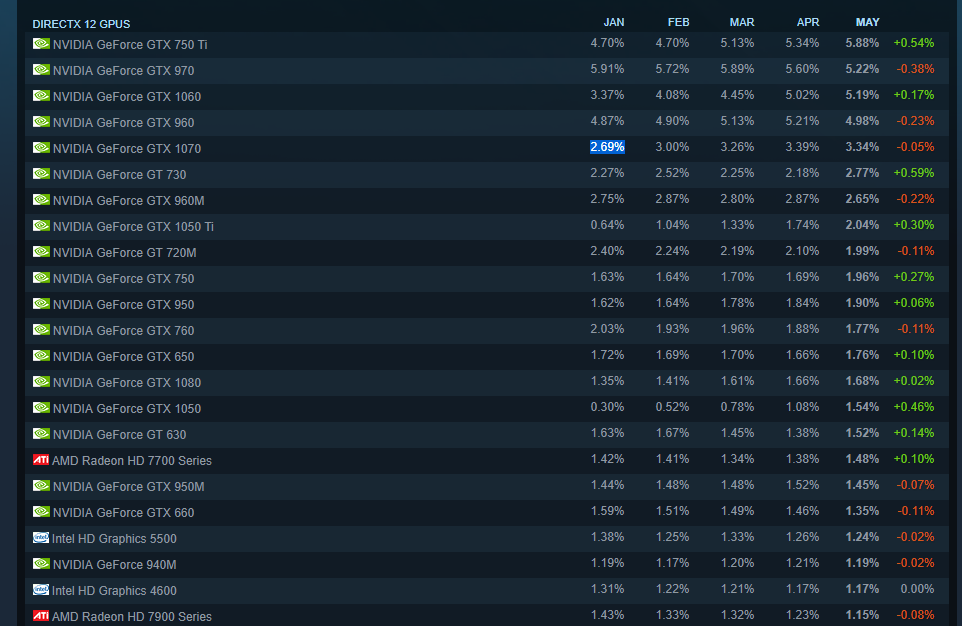Click the +0.59% change for GT 730
962x626 pixels.
913,174
